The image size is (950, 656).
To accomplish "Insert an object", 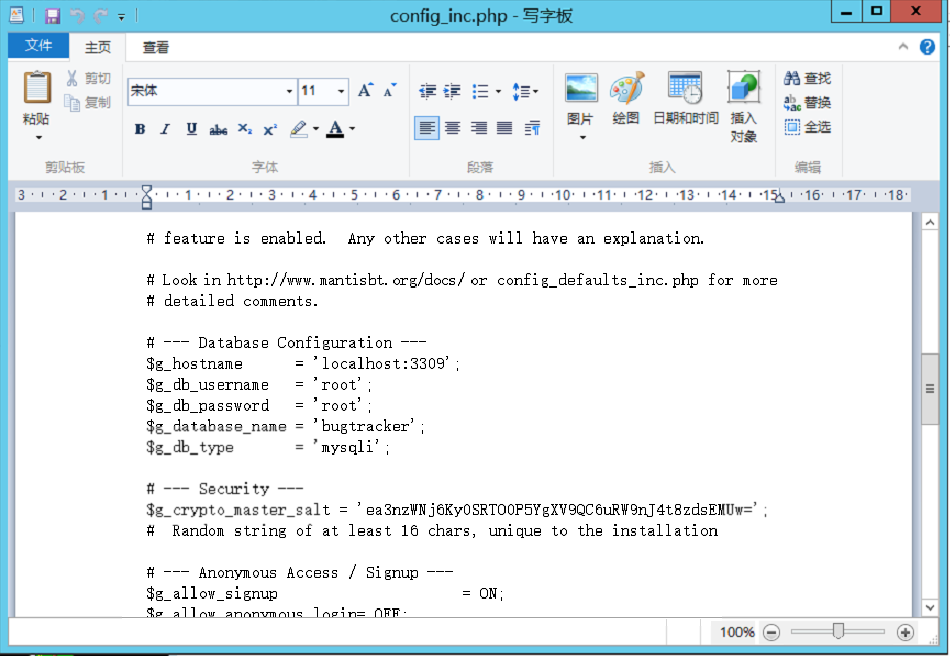I will click(743, 106).
